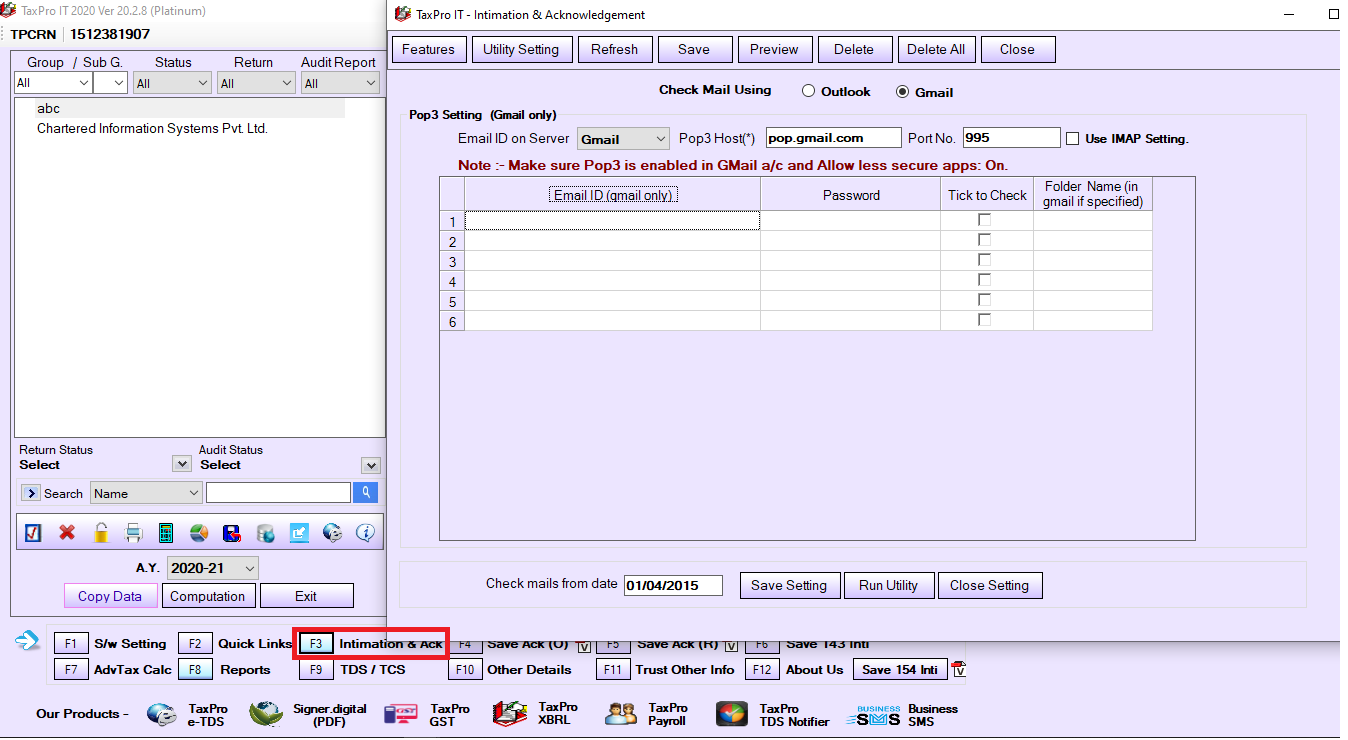This screenshot has width=1348, height=740.
Task: Click the Utility Setting button
Action: [521, 49]
